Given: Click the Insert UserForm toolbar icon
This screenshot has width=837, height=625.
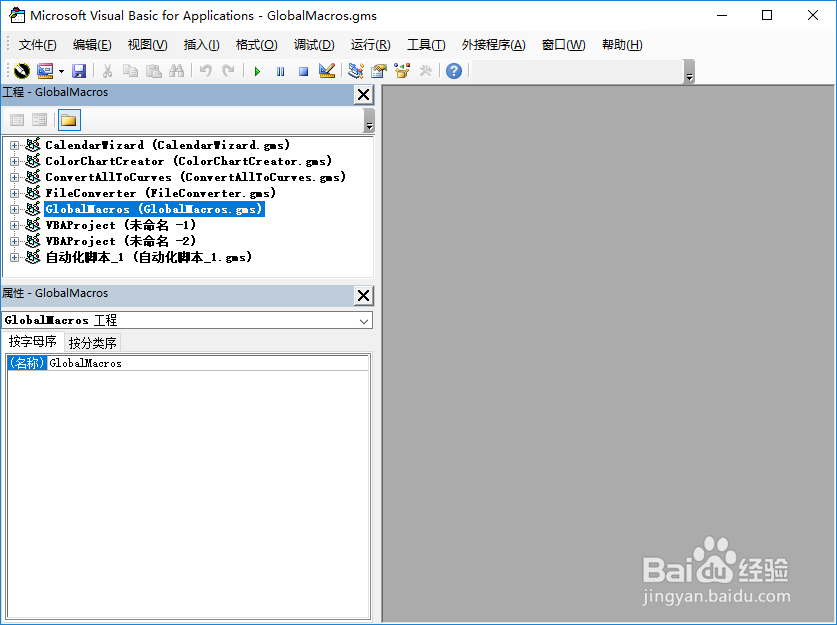Looking at the screenshot, I should 45,70.
